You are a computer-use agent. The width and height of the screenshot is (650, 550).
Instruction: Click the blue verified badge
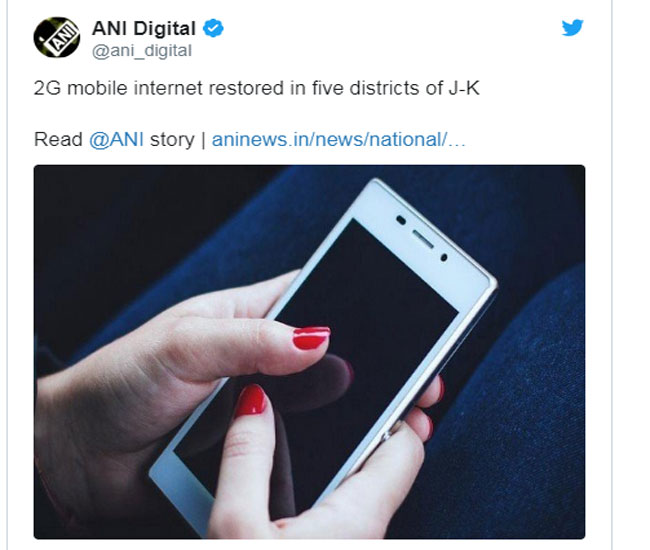[x=213, y=28]
